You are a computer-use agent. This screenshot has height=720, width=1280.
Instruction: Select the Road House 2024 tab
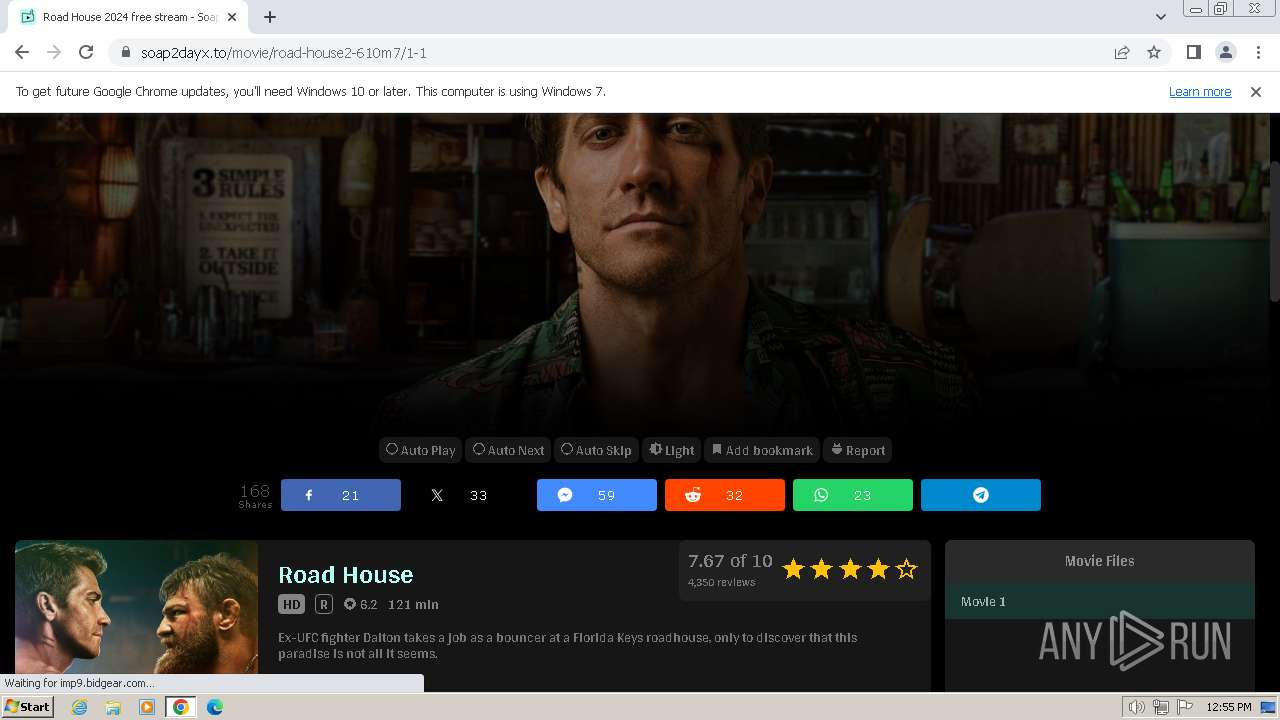(x=128, y=17)
